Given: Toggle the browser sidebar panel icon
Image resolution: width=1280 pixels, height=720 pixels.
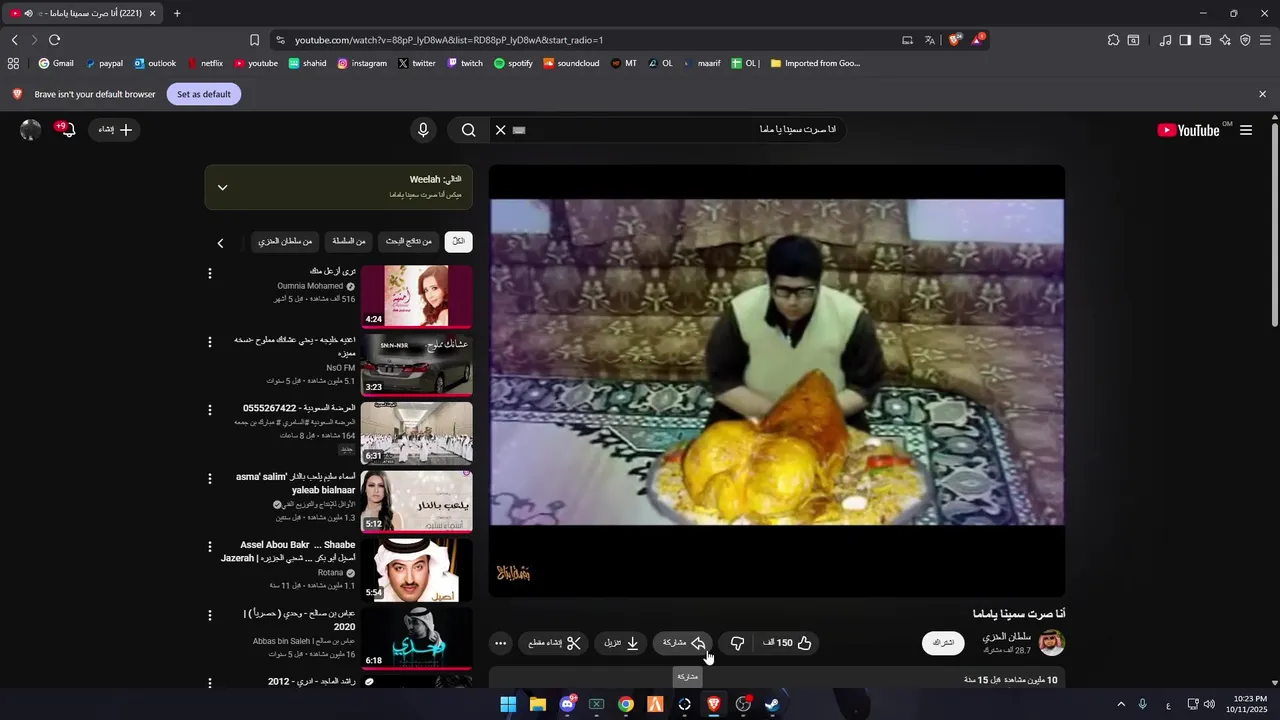Looking at the screenshot, I should 1185,40.
